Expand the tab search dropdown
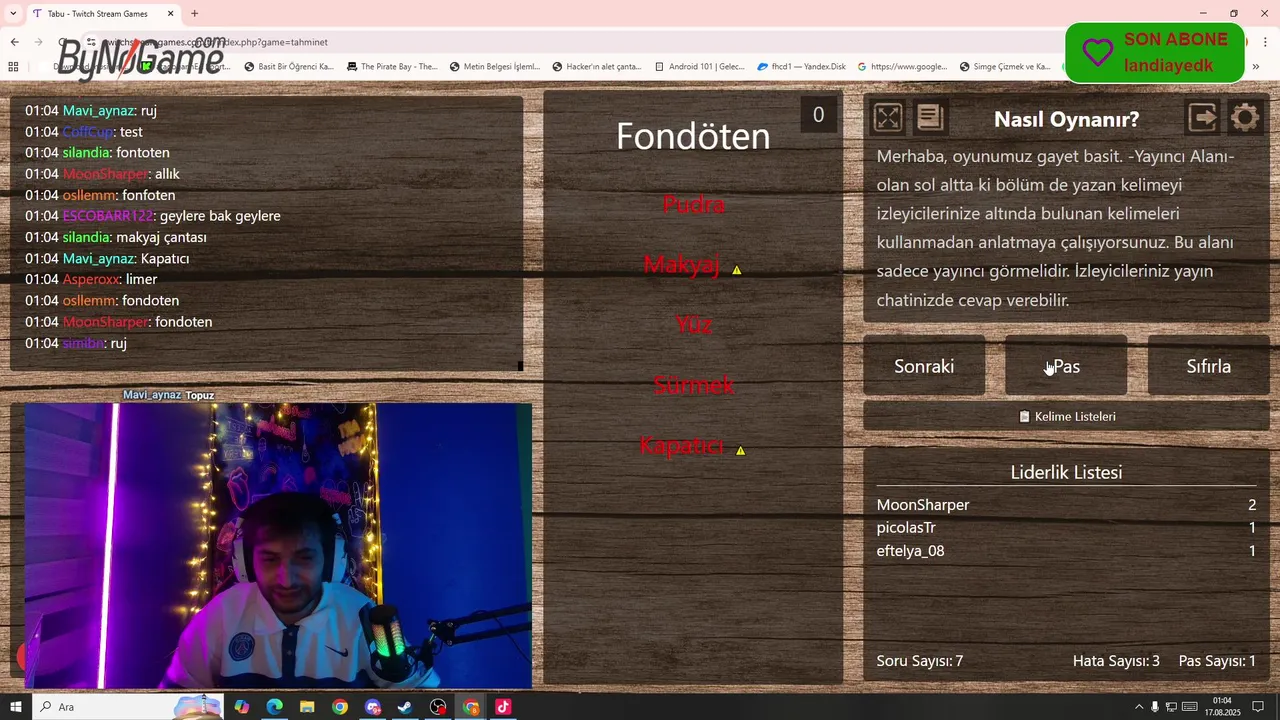Screen dimensions: 1280x720 click(13, 14)
